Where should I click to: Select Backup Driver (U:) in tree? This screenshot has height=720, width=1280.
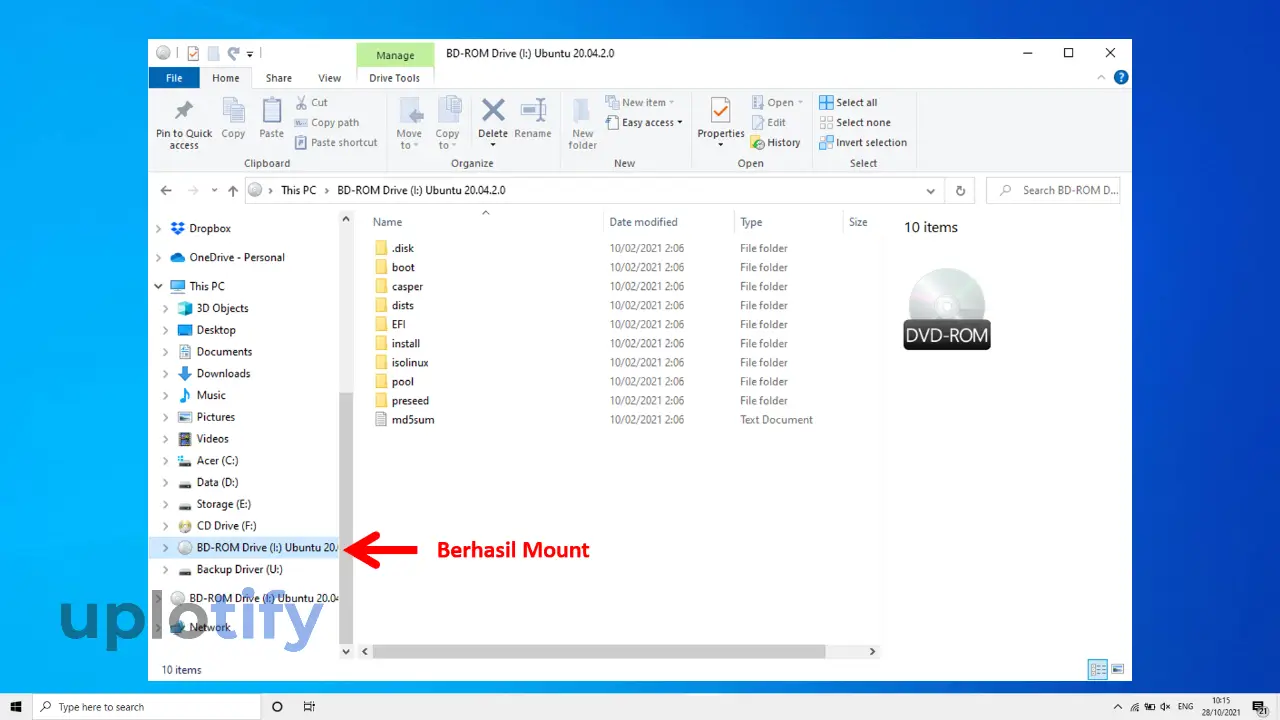pyautogui.click(x=239, y=569)
